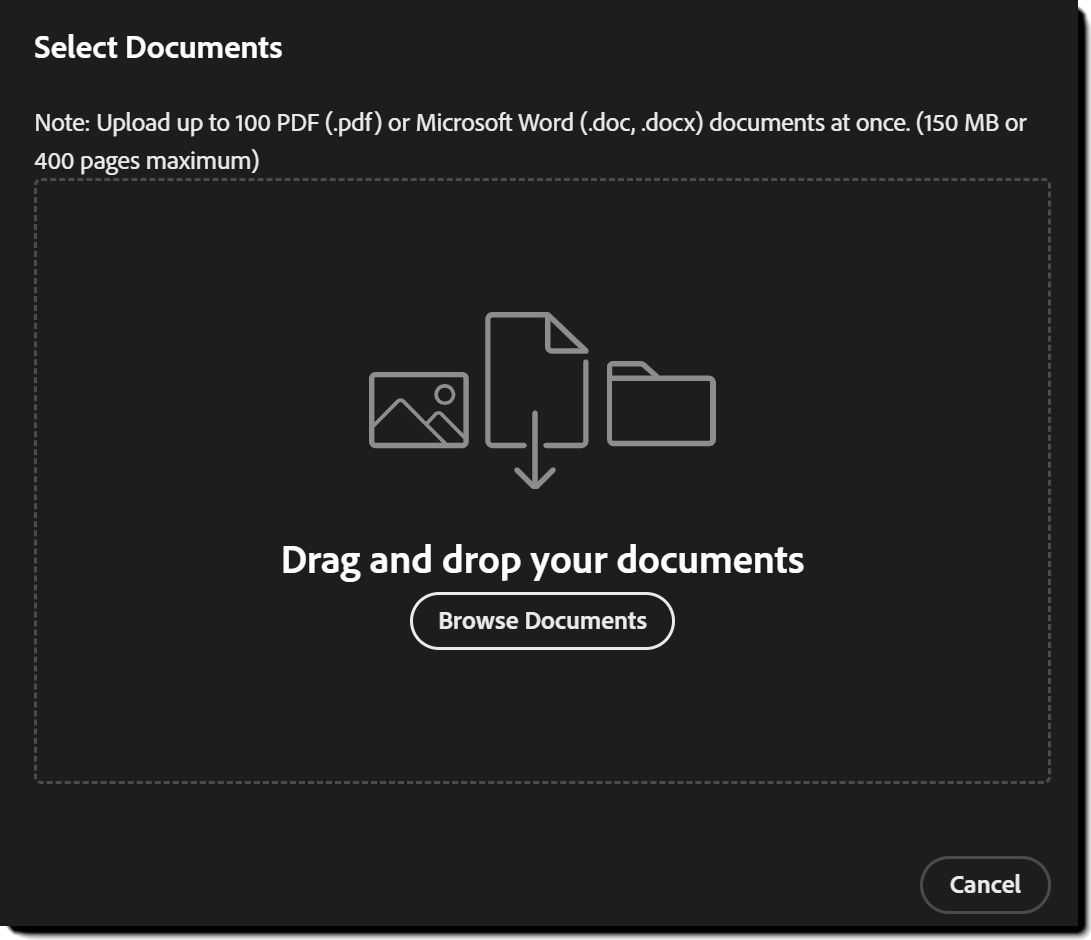
Task: Select the folder tab on the folder icon
Action: 630,368
